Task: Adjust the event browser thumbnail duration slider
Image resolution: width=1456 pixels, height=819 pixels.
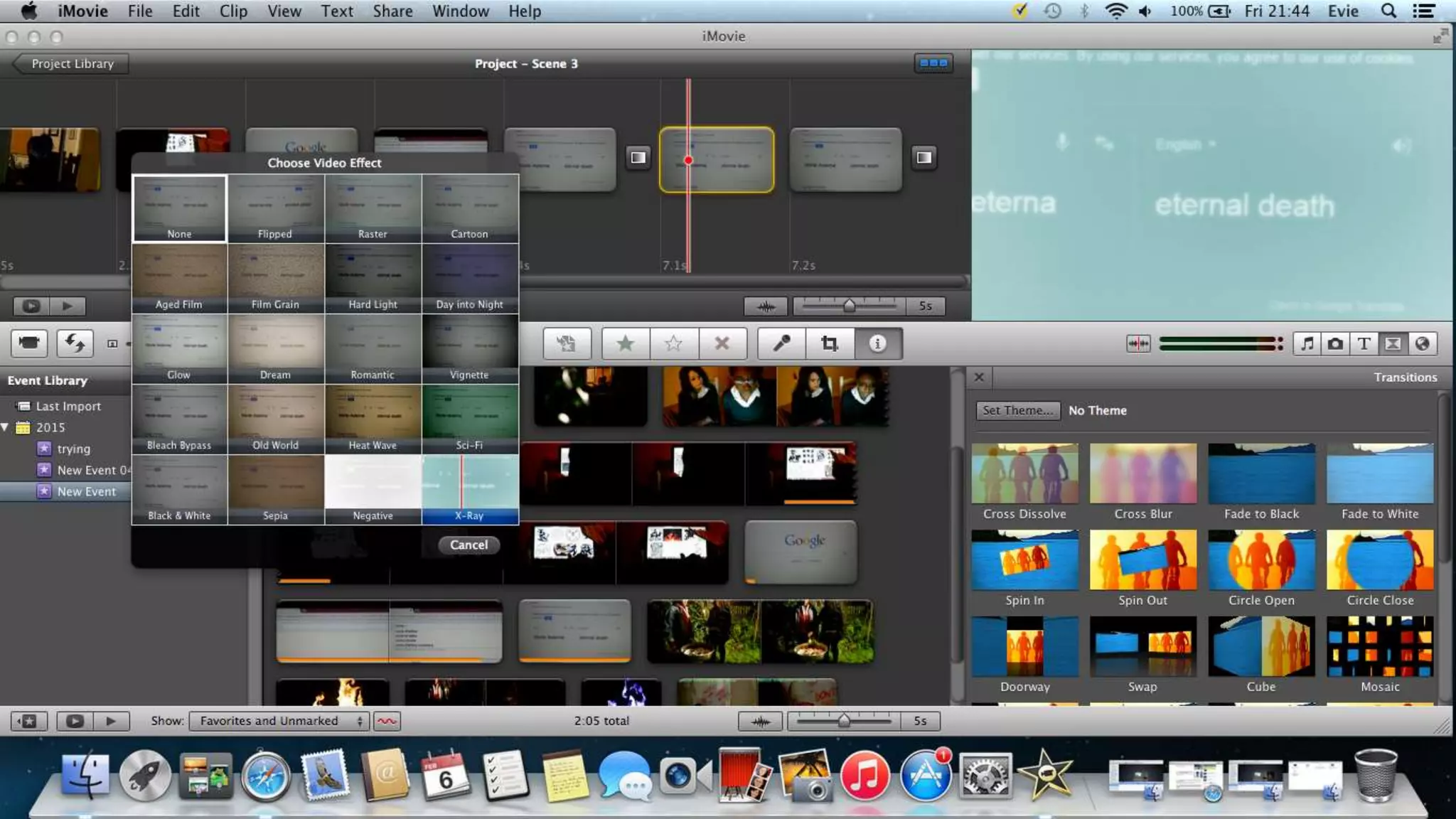Action: pos(844,722)
